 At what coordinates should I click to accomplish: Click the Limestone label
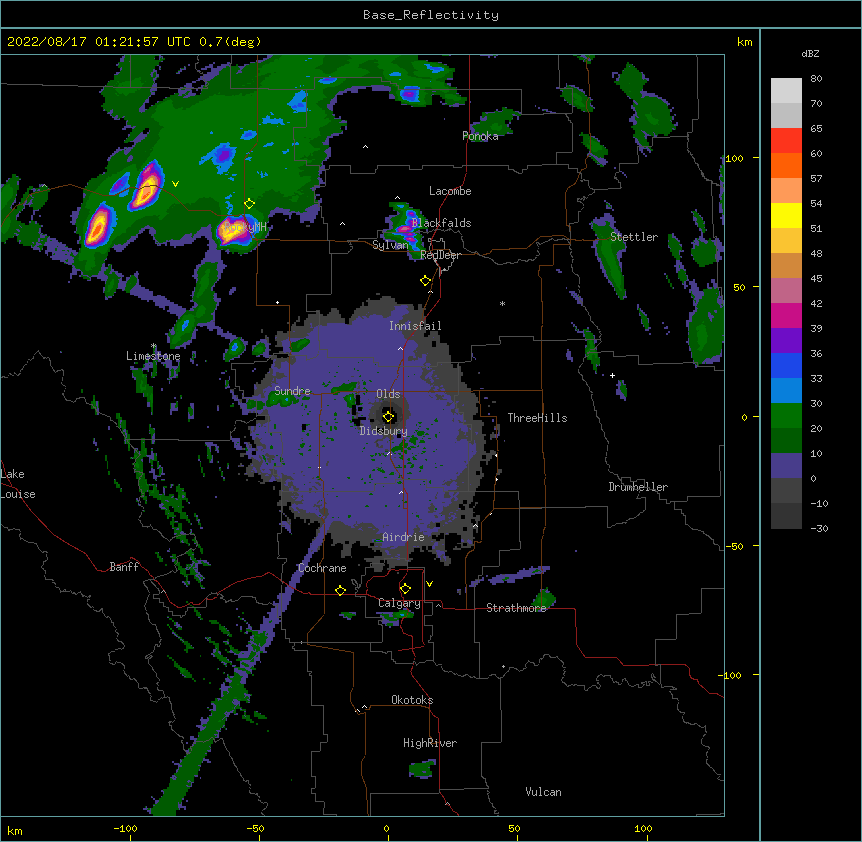tap(153, 356)
